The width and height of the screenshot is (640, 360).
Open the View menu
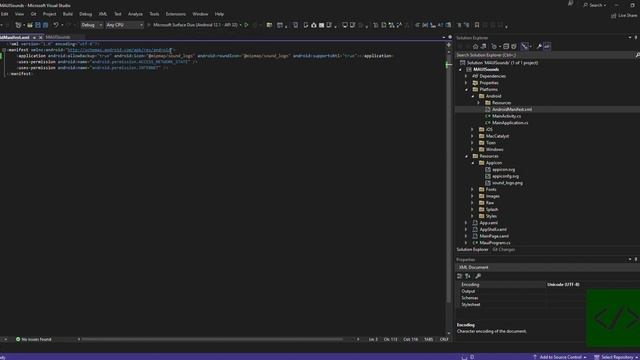coord(19,14)
